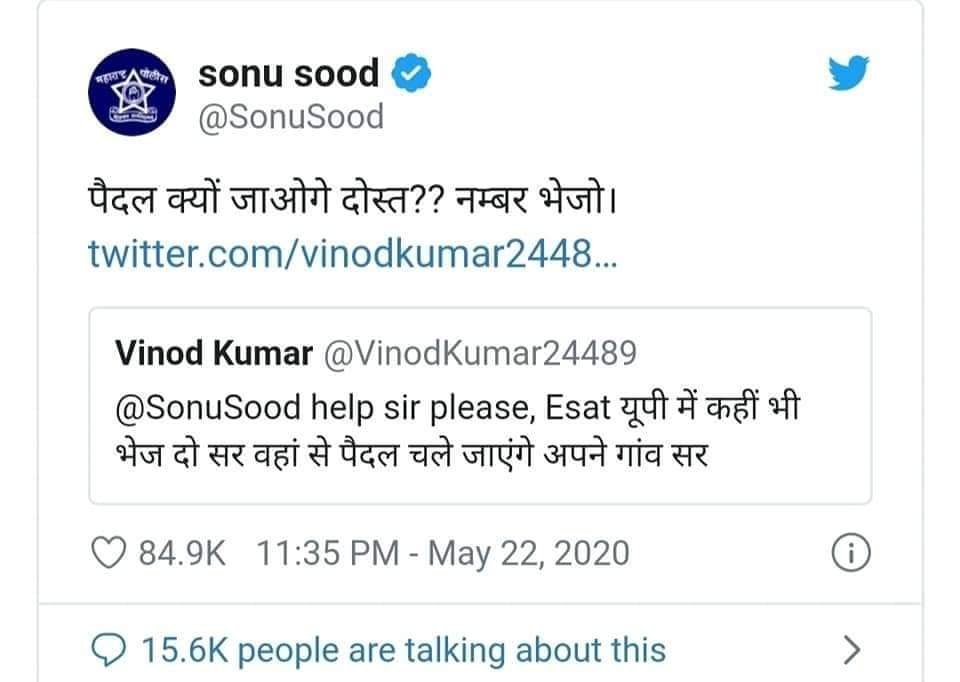Click the 84.9K likes count

coord(182,553)
